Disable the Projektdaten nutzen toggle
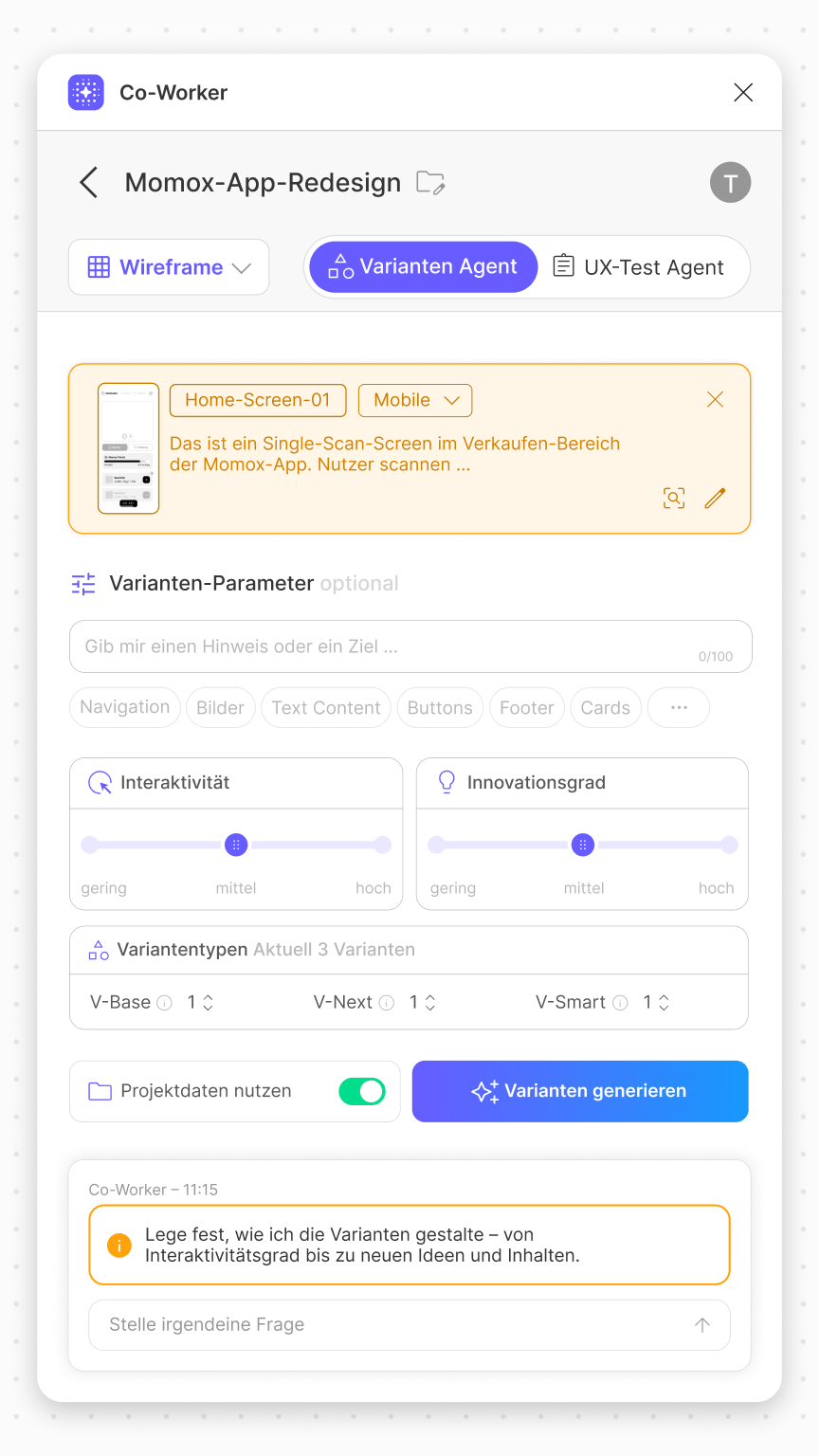Image resolution: width=820 pixels, height=1456 pixels. (x=361, y=1091)
